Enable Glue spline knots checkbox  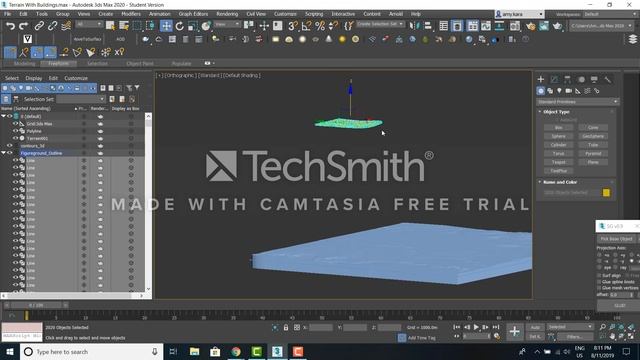[599, 282]
